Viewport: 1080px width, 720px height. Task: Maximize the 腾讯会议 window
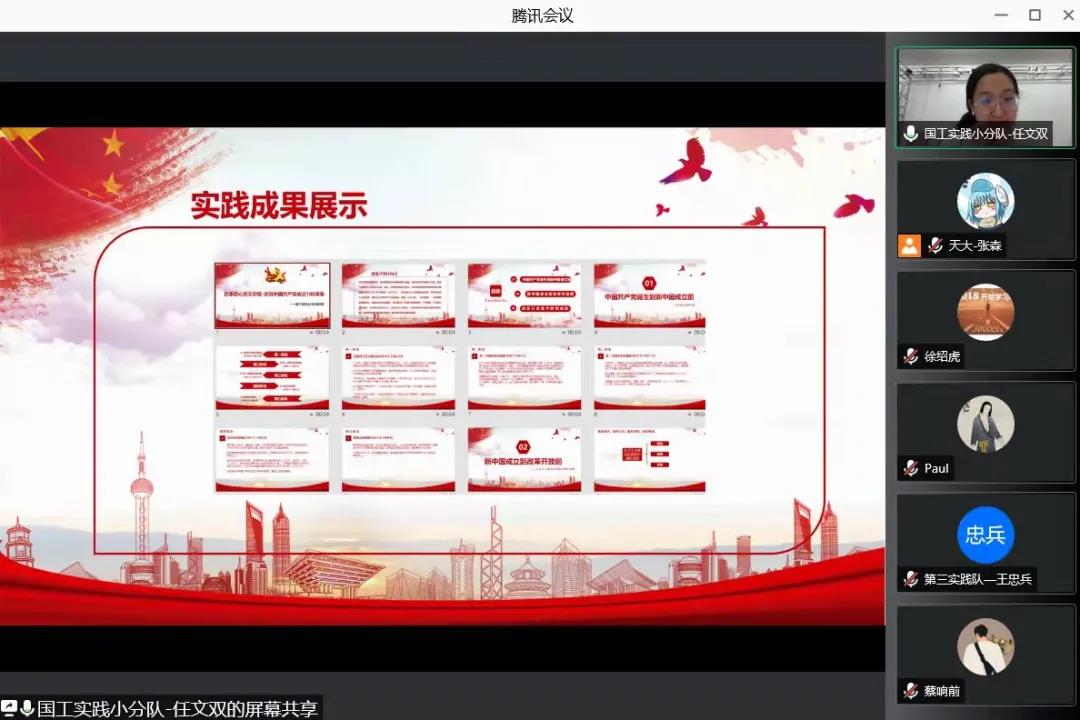point(1035,15)
